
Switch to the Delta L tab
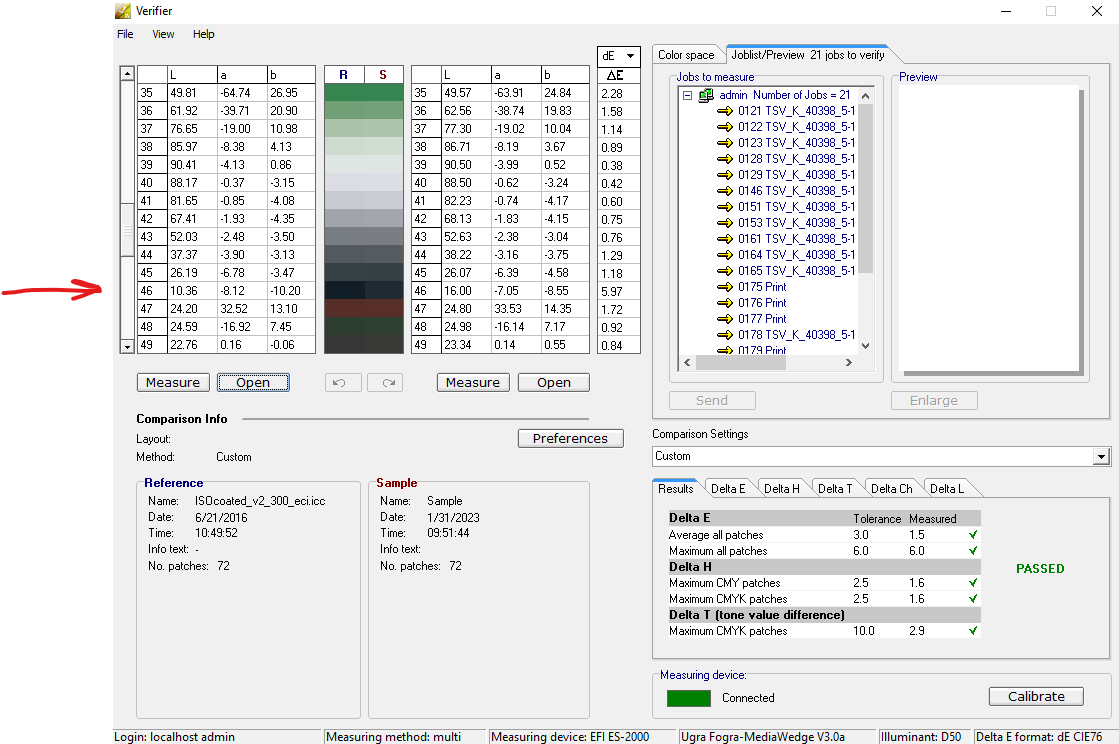click(x=946, y=489)
